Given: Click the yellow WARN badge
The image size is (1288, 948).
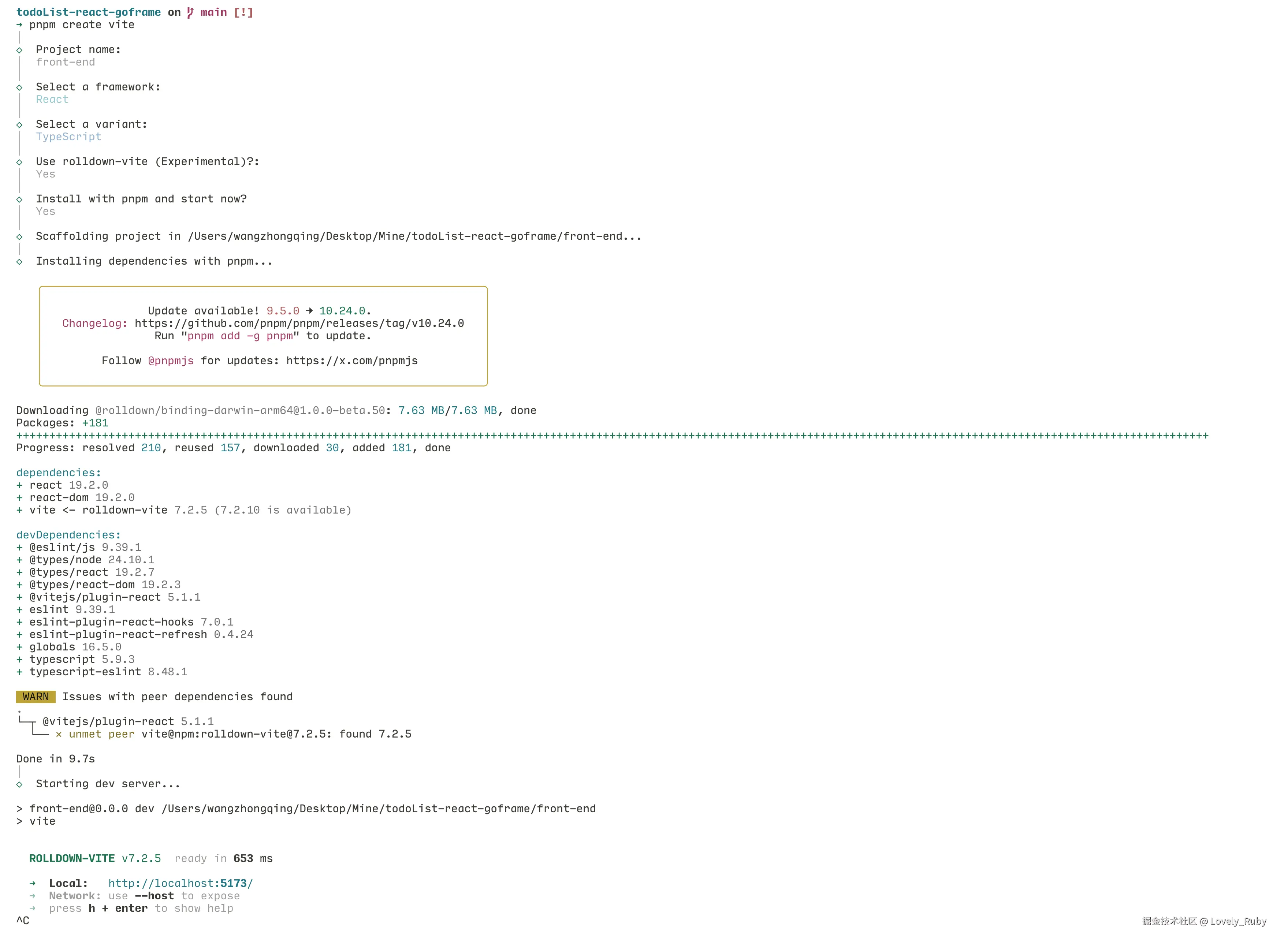Looking at the screenshot, I should 36,697.
